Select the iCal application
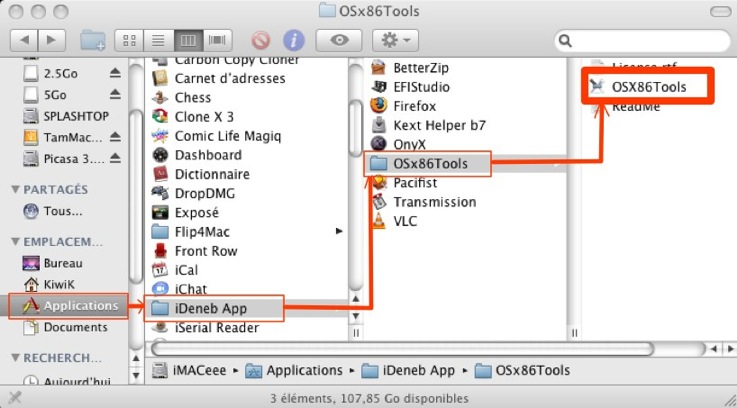 [175, 270]
